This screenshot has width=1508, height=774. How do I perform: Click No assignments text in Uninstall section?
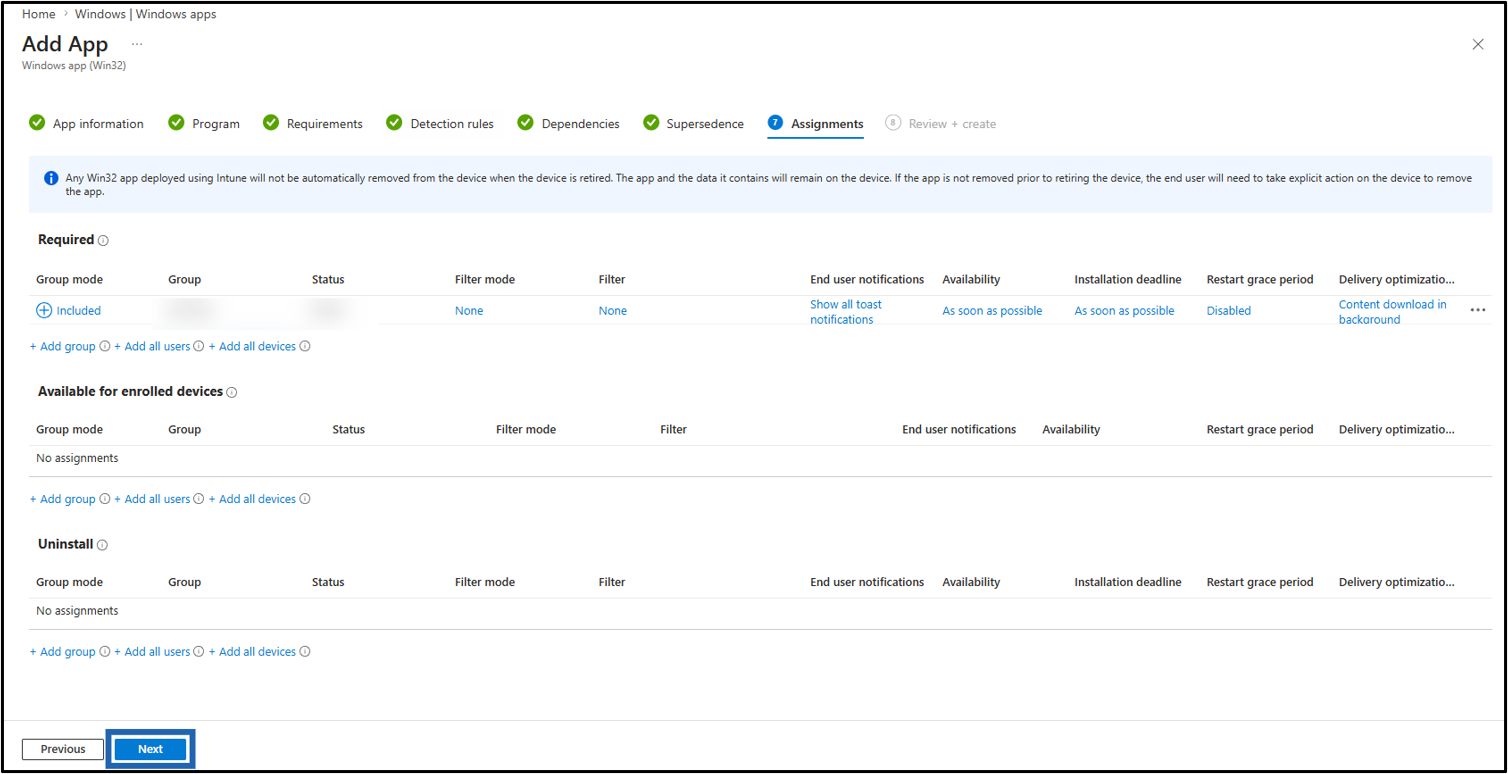point(77,611)
